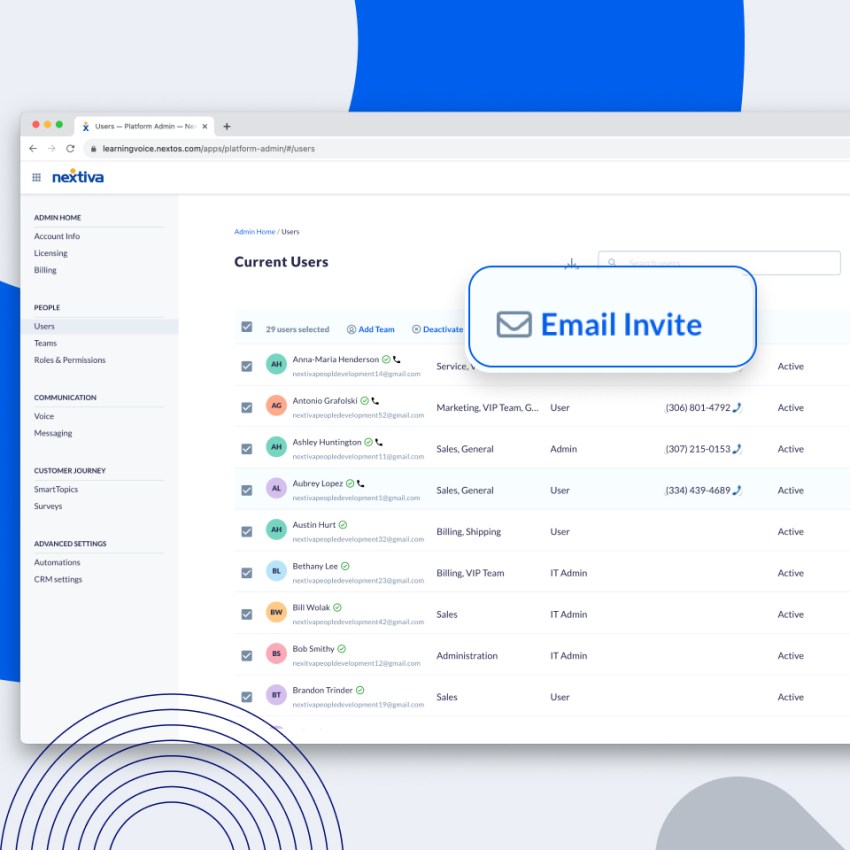This screenshot has width=850, height=850.
Task: Click the browser forward arrow
Action: (51, 149)
